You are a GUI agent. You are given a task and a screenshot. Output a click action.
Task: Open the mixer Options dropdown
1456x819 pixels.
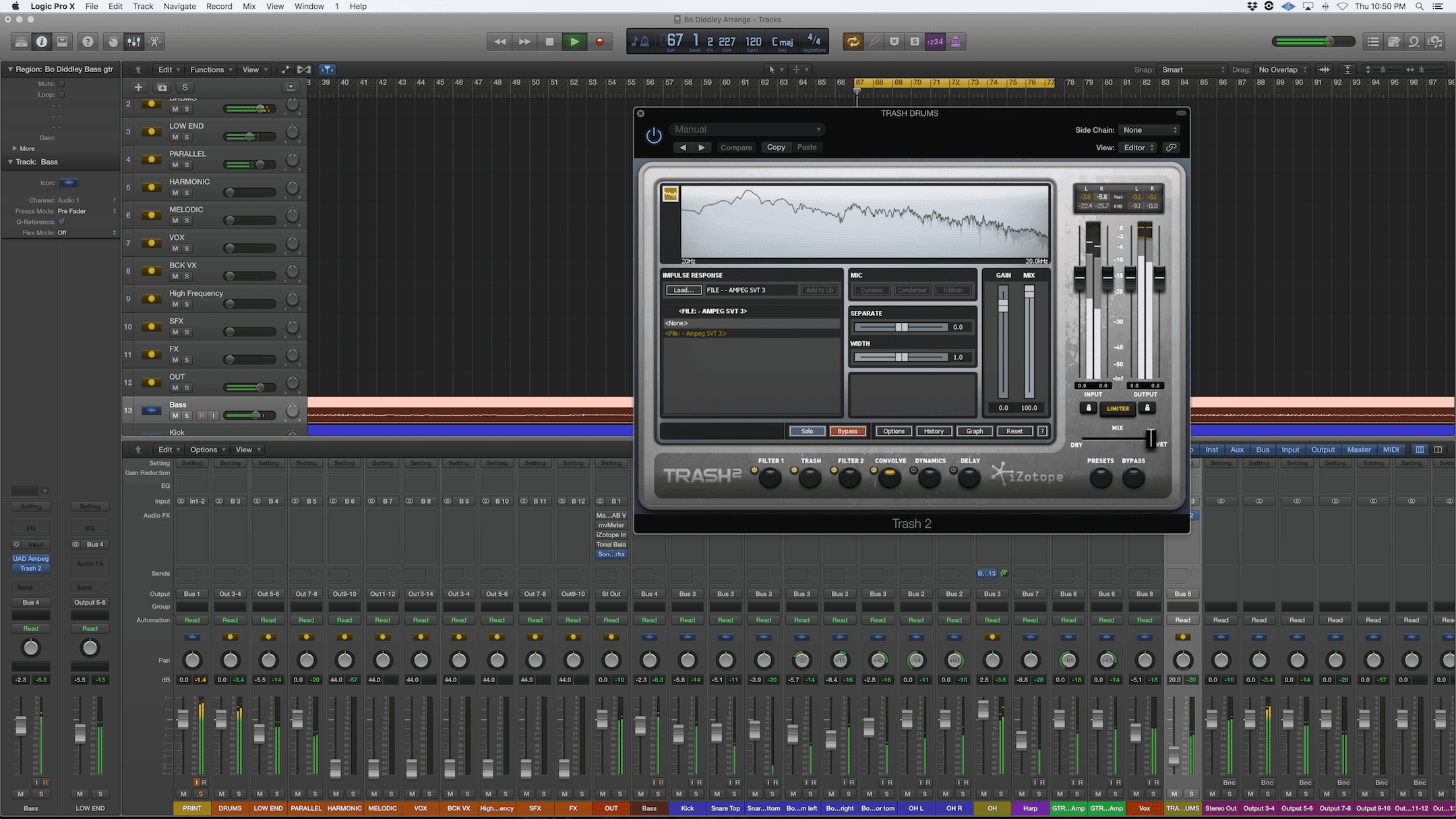click(208, 450)
